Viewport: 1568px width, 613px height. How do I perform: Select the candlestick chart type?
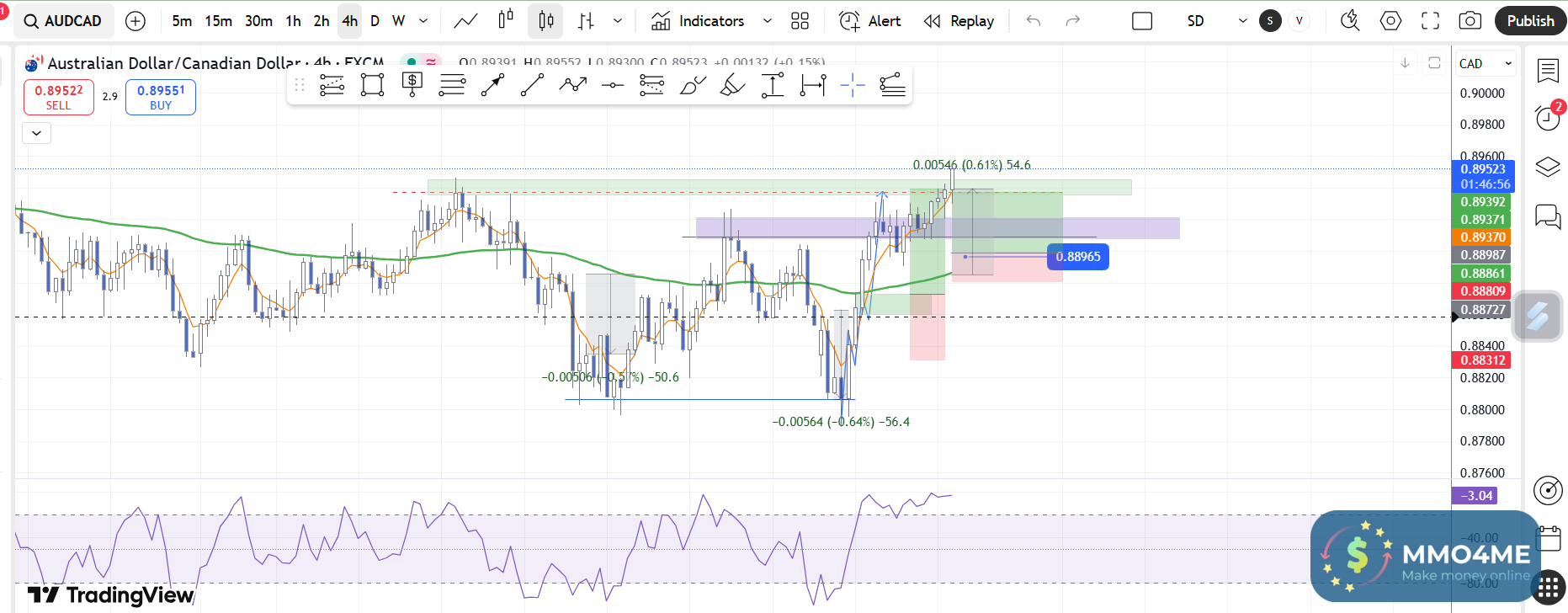click(x=545, y=21)
